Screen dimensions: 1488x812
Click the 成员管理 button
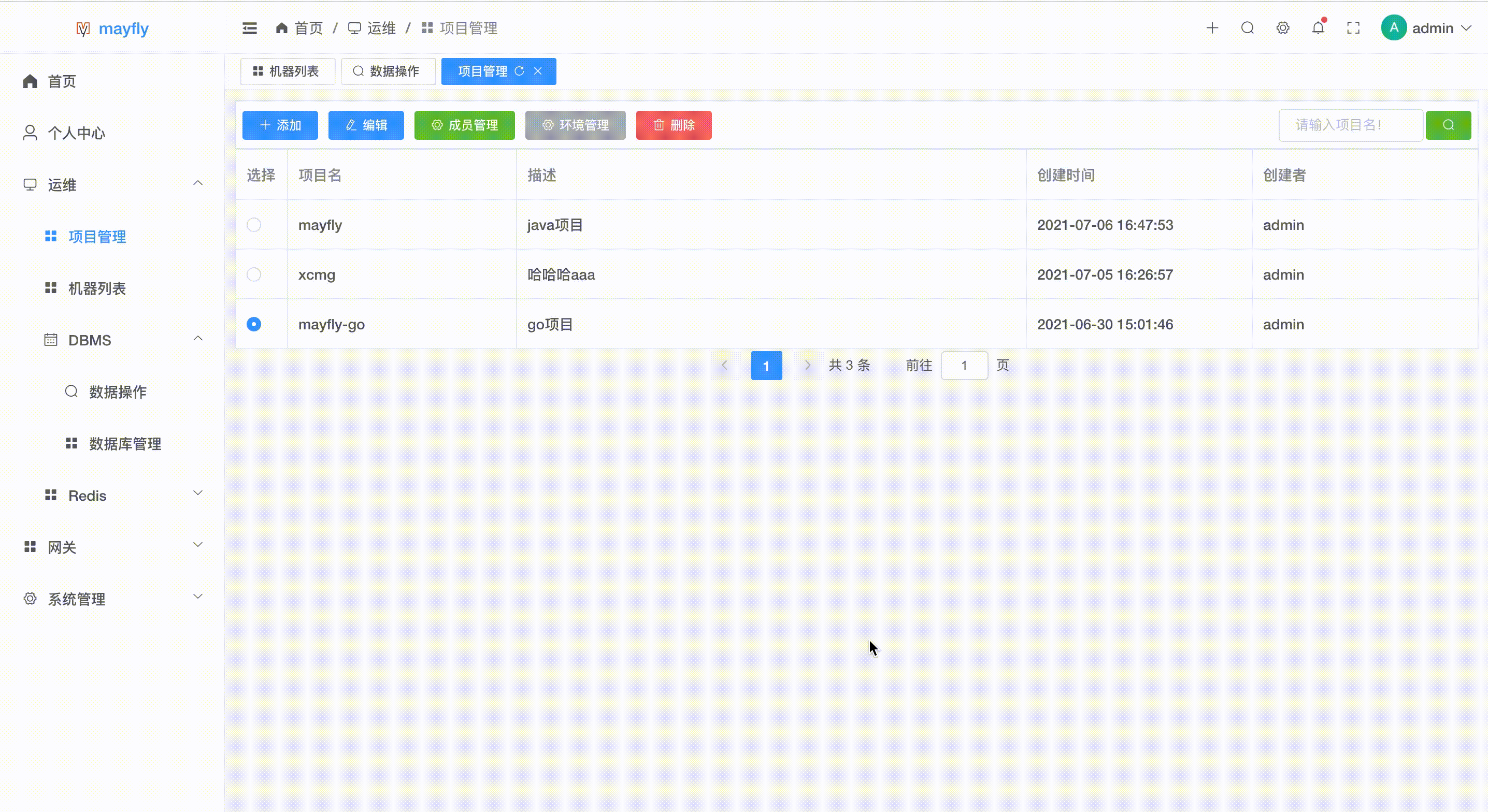tap(464, 125)
